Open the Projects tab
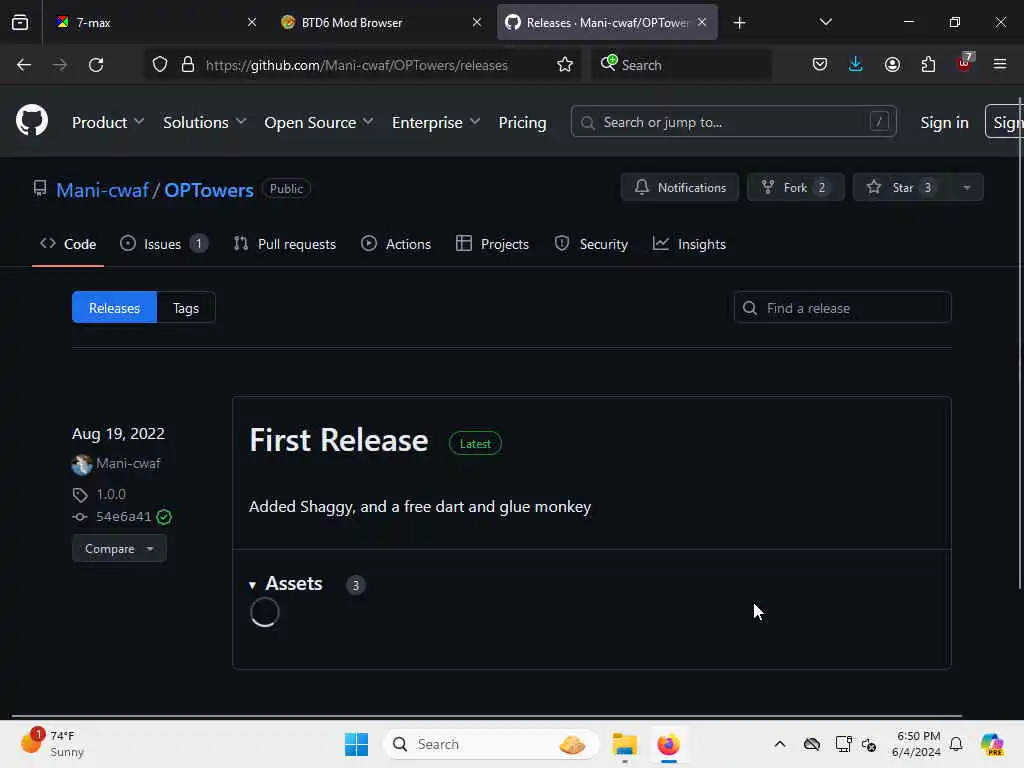 click(492, 244)
